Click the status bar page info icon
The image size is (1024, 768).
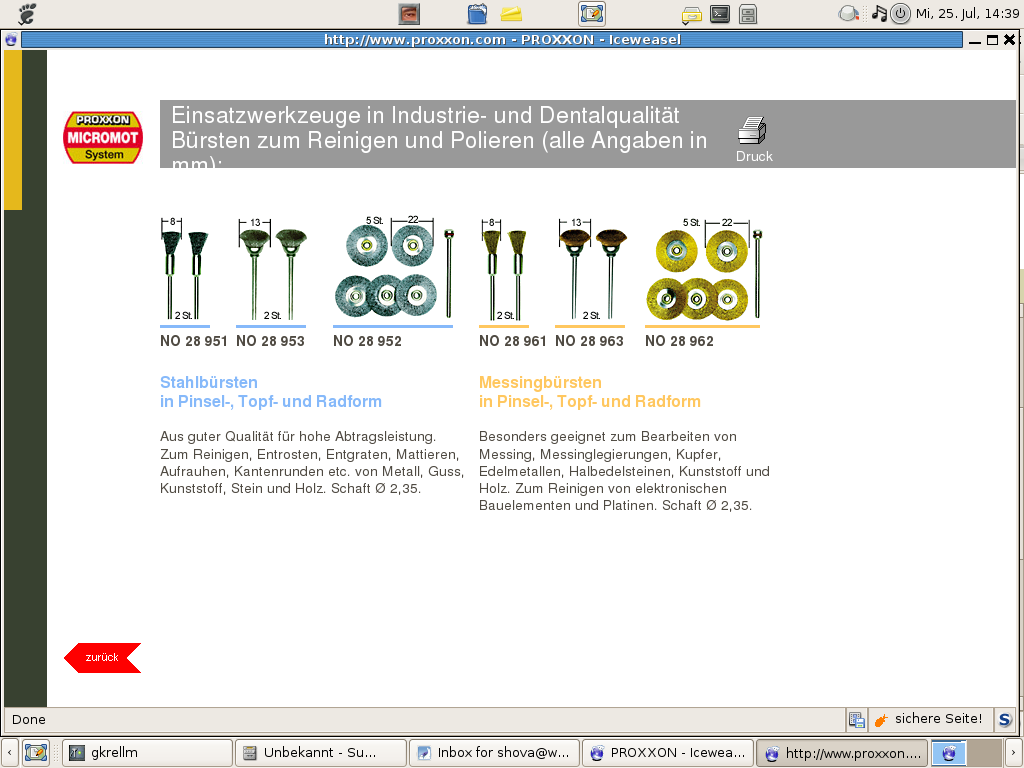856,718
